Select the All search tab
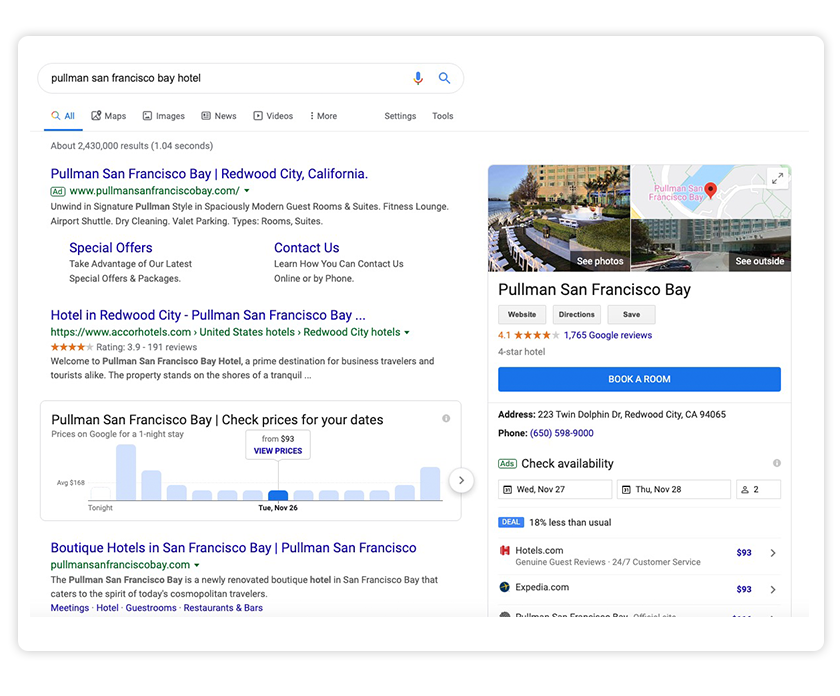The image size is (840, 696). tap(63, 116)
